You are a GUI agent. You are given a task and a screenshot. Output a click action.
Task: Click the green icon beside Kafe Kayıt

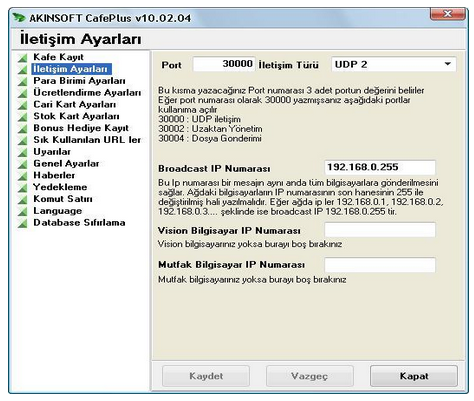point(23,58)
